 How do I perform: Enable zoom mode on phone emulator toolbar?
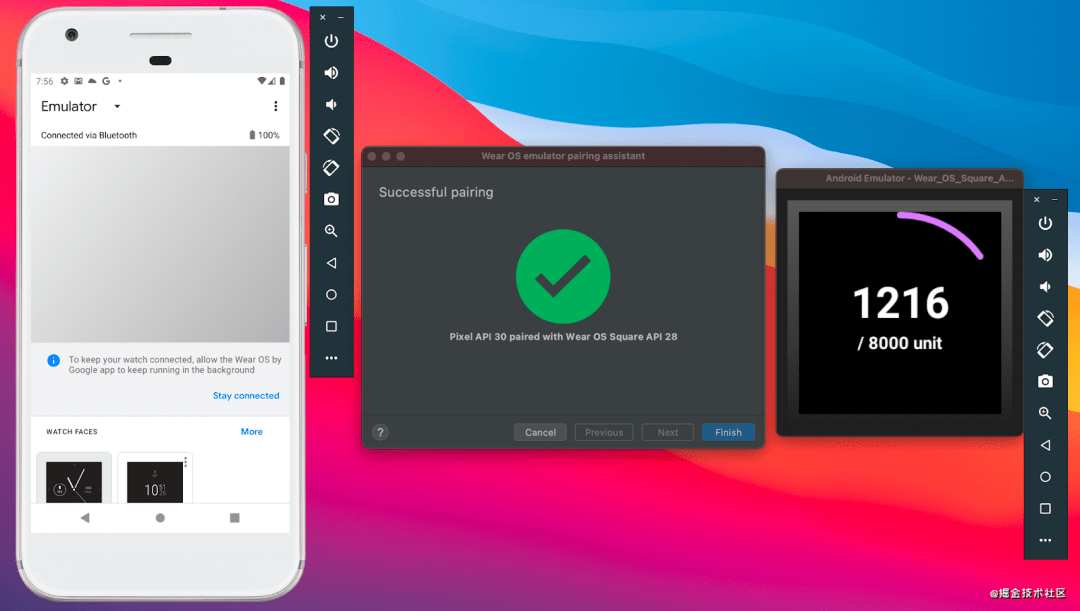click(x=330, y=231)
